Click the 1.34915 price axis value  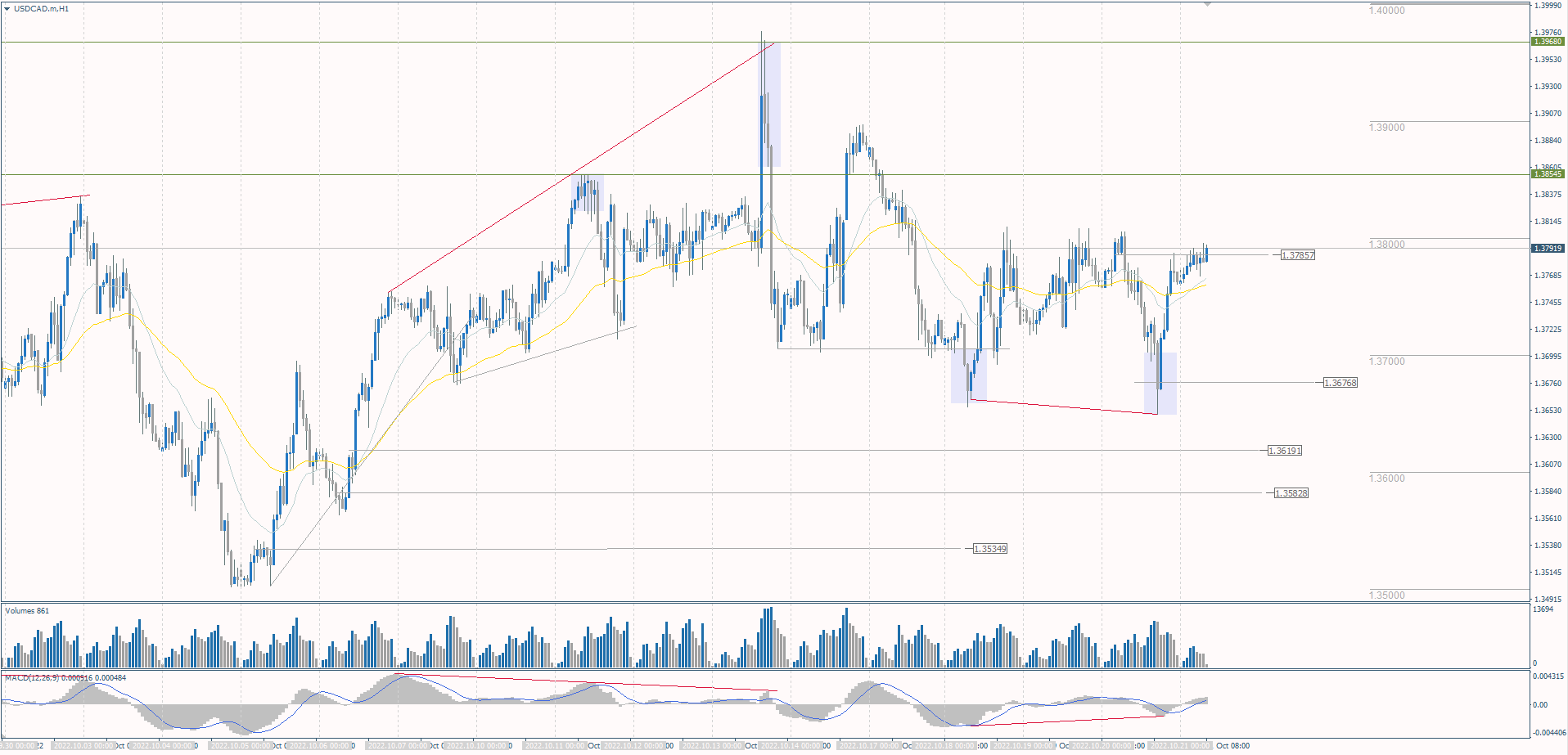(x=1548, y=600)
